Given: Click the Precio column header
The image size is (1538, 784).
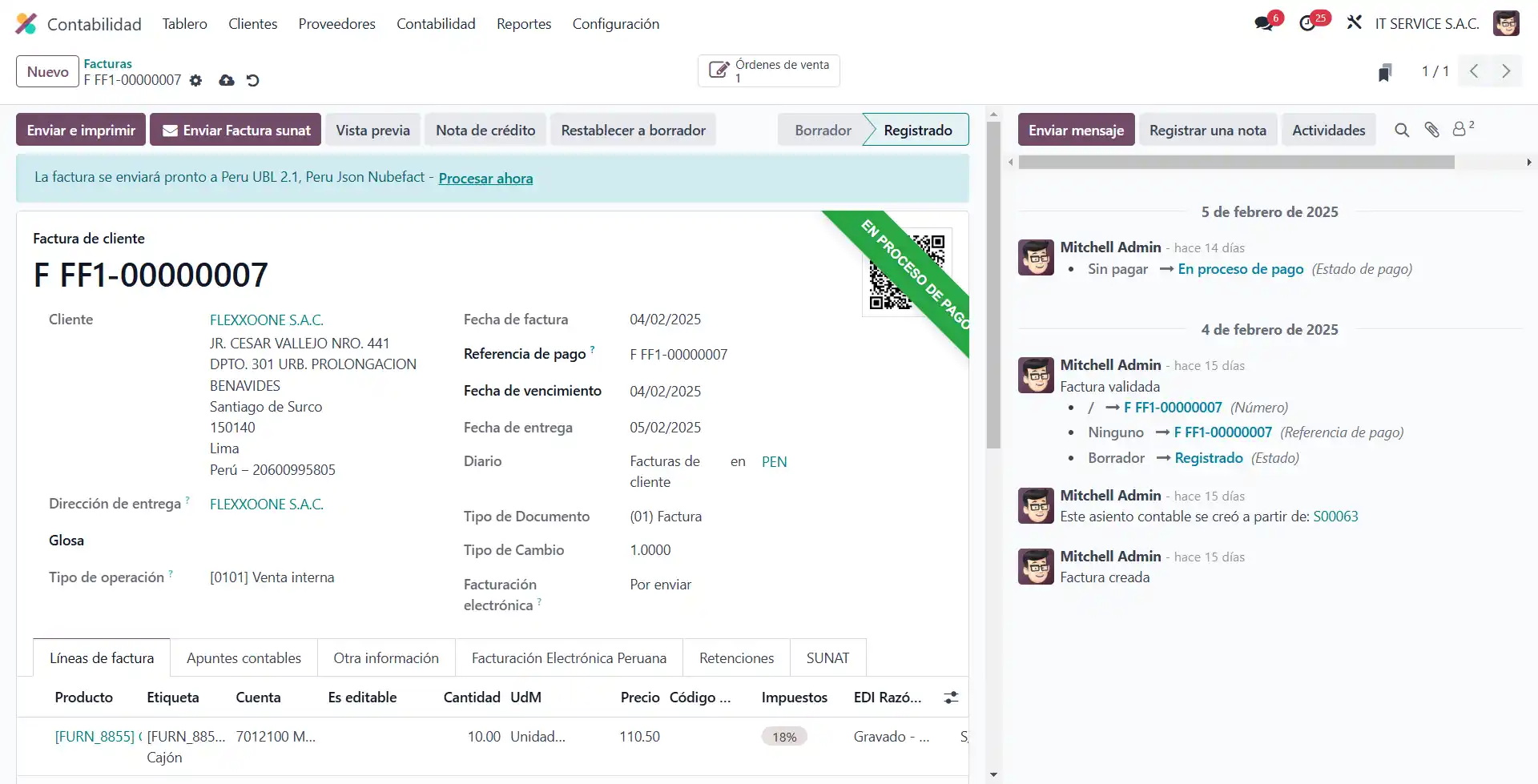Looking at the screenshot, I should [639, 698].
